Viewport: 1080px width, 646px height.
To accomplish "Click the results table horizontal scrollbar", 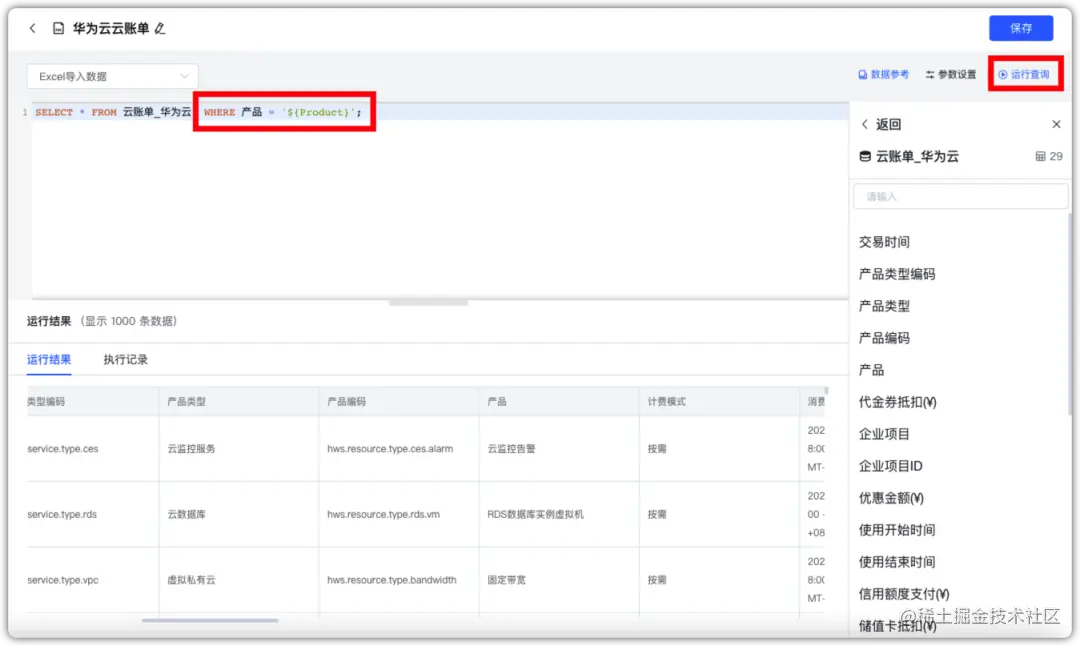I will click(210, 621).
